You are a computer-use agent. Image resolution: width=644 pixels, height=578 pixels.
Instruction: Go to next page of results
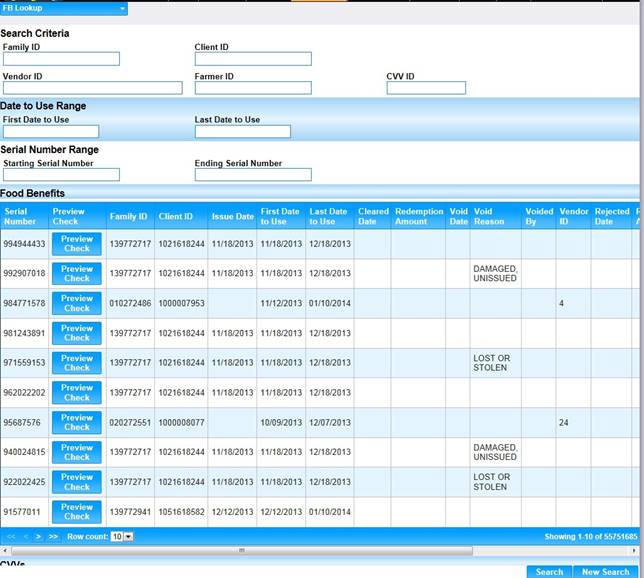(39, 537)
